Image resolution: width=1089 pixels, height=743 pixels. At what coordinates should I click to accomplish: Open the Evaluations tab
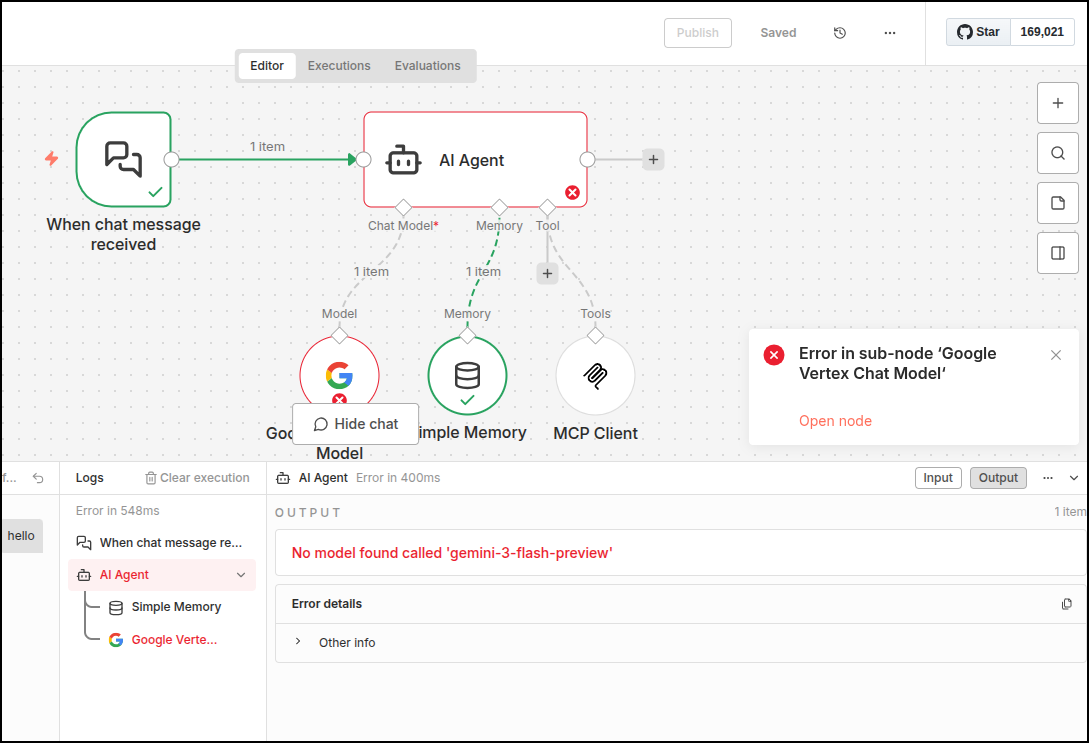(x=427, y=66)
